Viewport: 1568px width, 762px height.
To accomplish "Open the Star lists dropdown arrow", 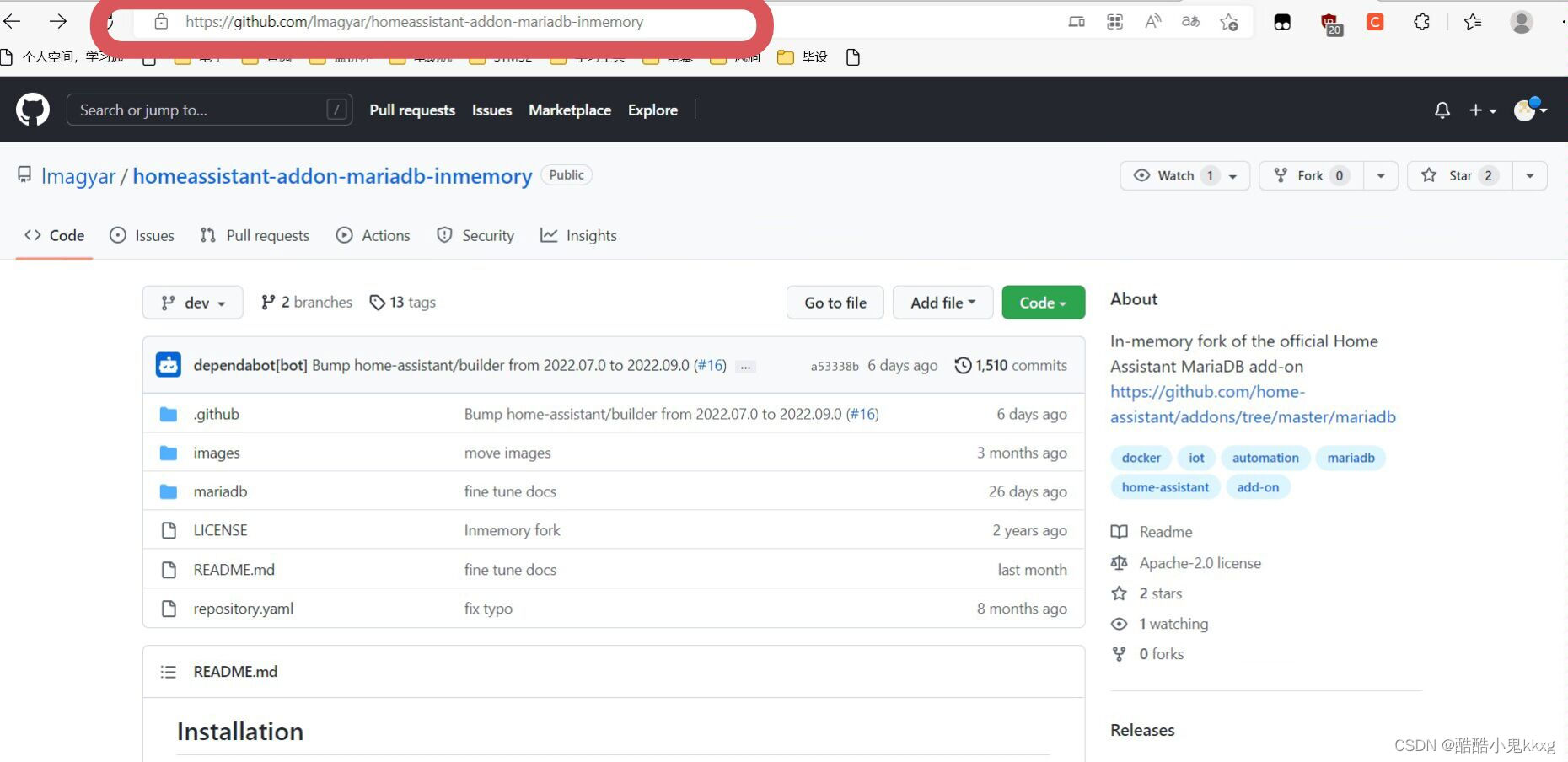I will coord(1529,175).
